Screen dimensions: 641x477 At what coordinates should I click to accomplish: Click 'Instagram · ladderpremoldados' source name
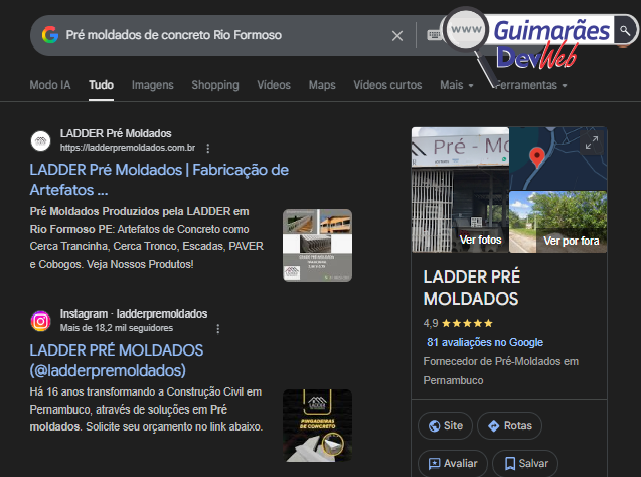tap(133, 314)
